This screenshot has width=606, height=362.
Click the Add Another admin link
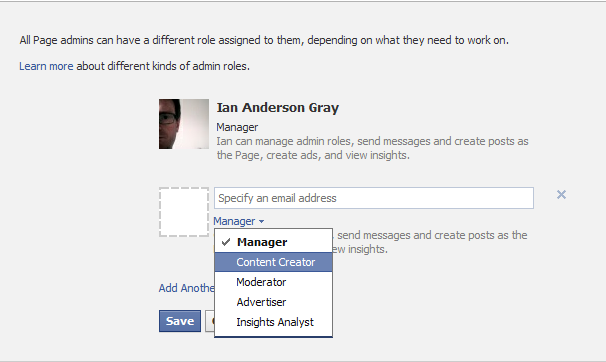click(186, 288)
